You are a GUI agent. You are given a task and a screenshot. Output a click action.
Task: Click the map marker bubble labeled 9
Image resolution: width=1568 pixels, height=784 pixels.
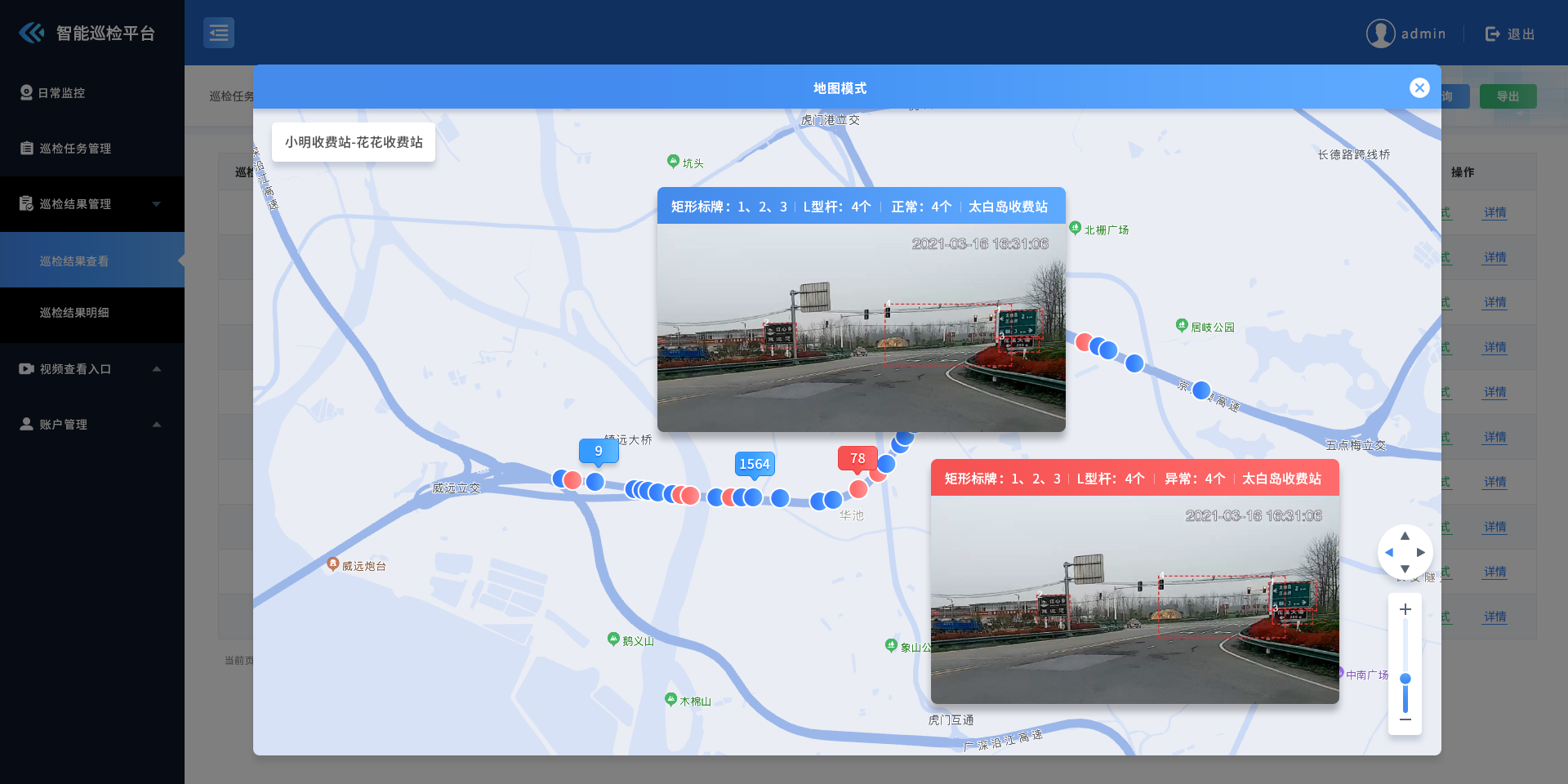pyautogui.click(x=599, y=452)
